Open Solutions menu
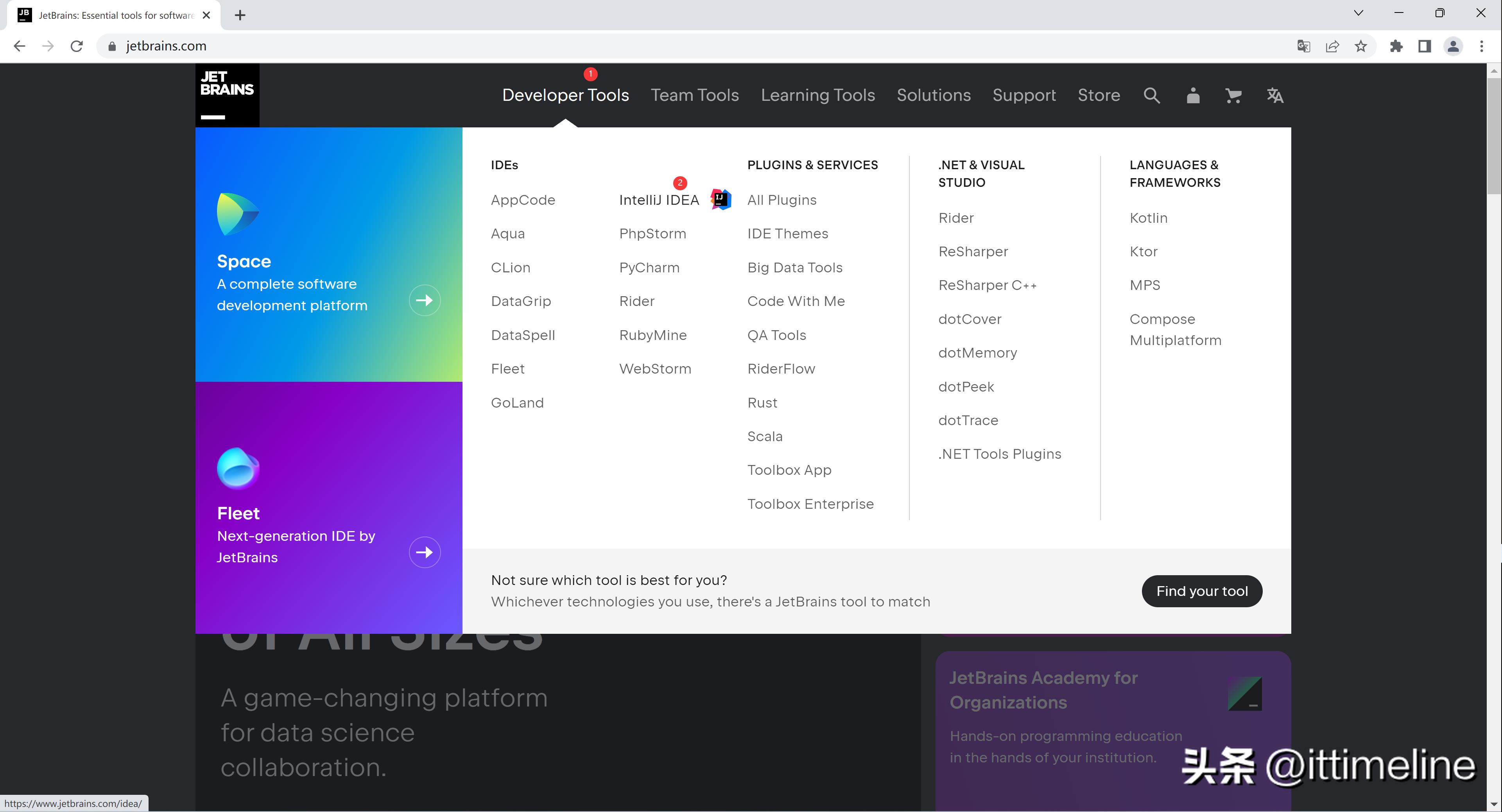The image size is (1502, 812). [934, 95]
